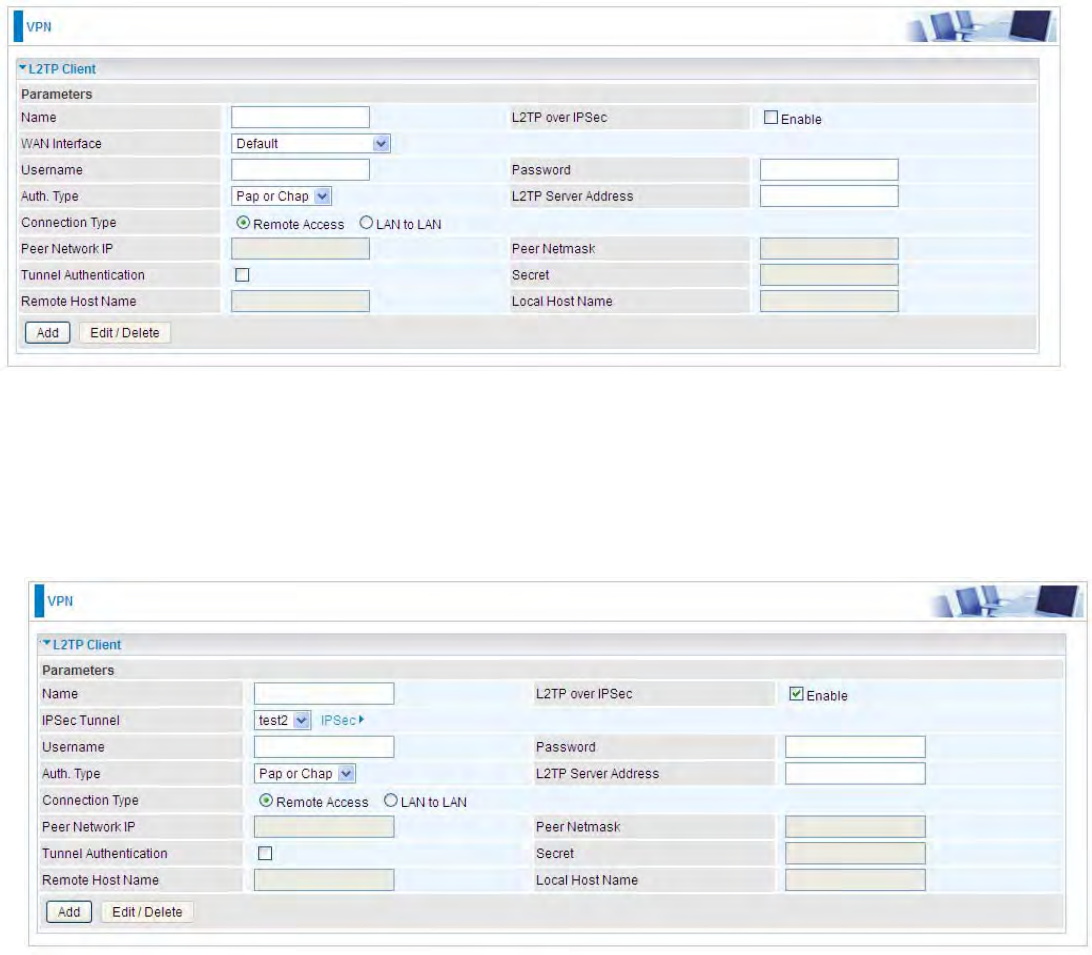Click Local Host Name field in bottom panel
Screen dimensions: 1092x955
coord(855,880)
